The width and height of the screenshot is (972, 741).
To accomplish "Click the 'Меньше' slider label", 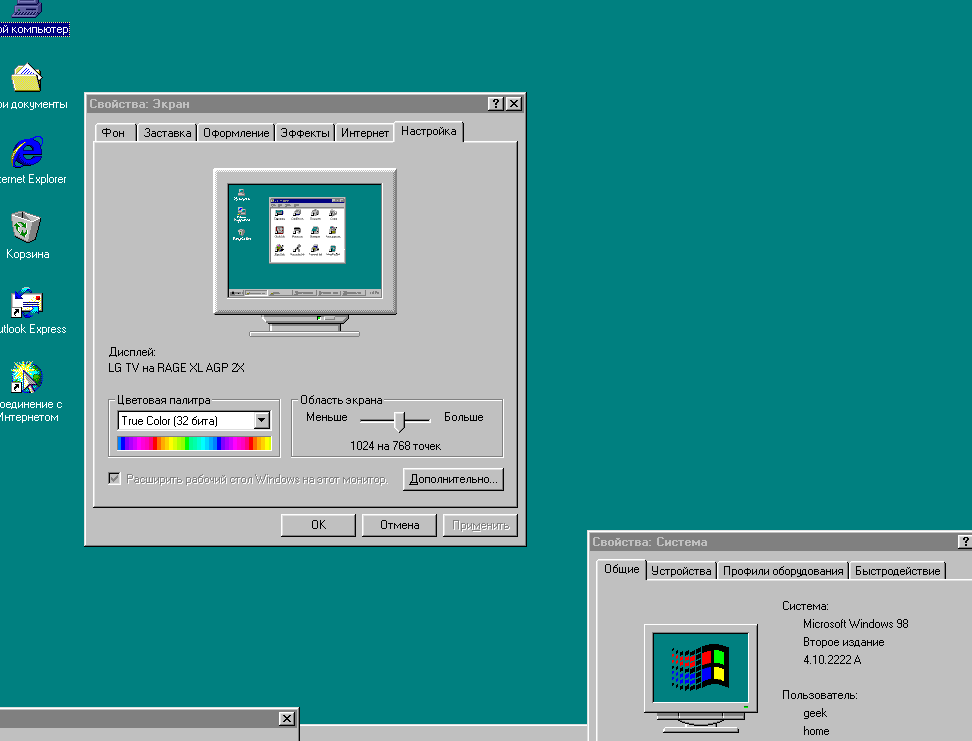I will pyautogui.click(x=327, y=417).
